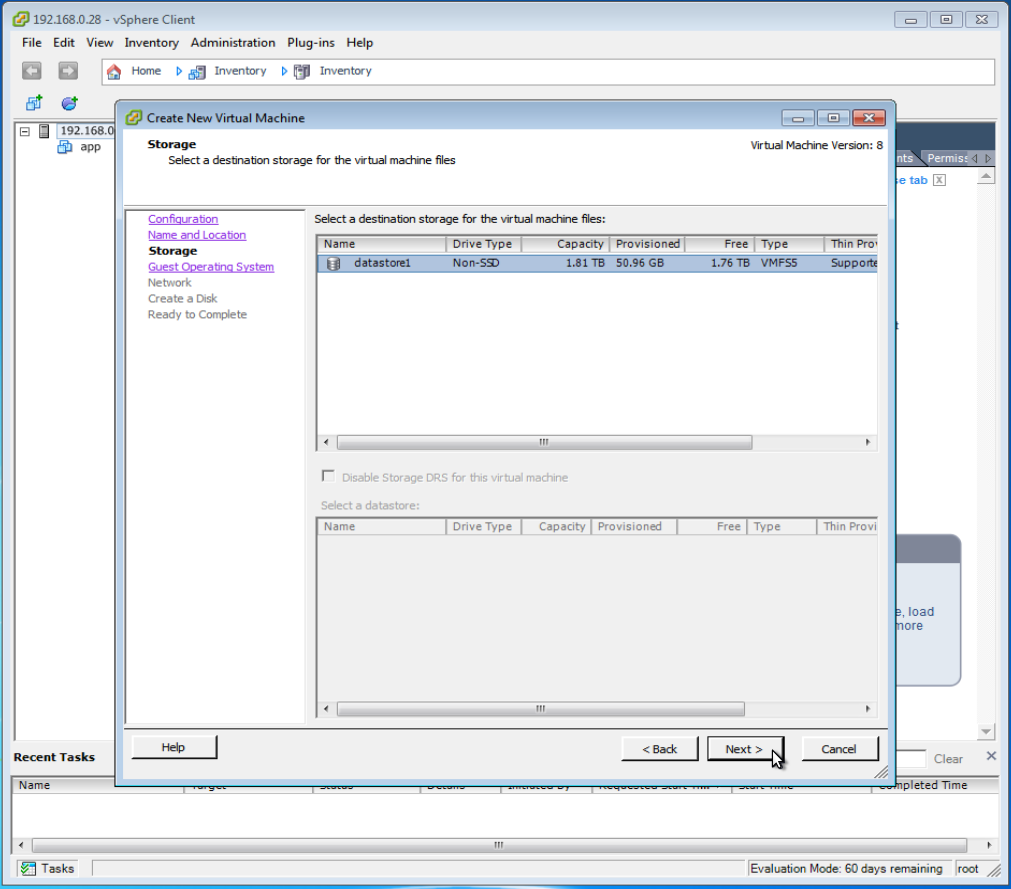1011x889 pixels.
Task: Click the Tasks icon in status bar
Action: click(28, 868)
